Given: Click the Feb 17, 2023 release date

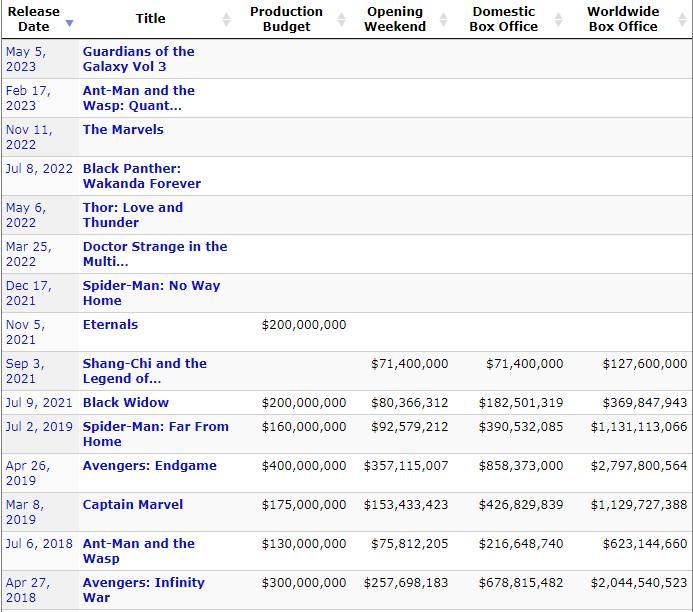Looking at the screenshot, I should click(28, 98).
